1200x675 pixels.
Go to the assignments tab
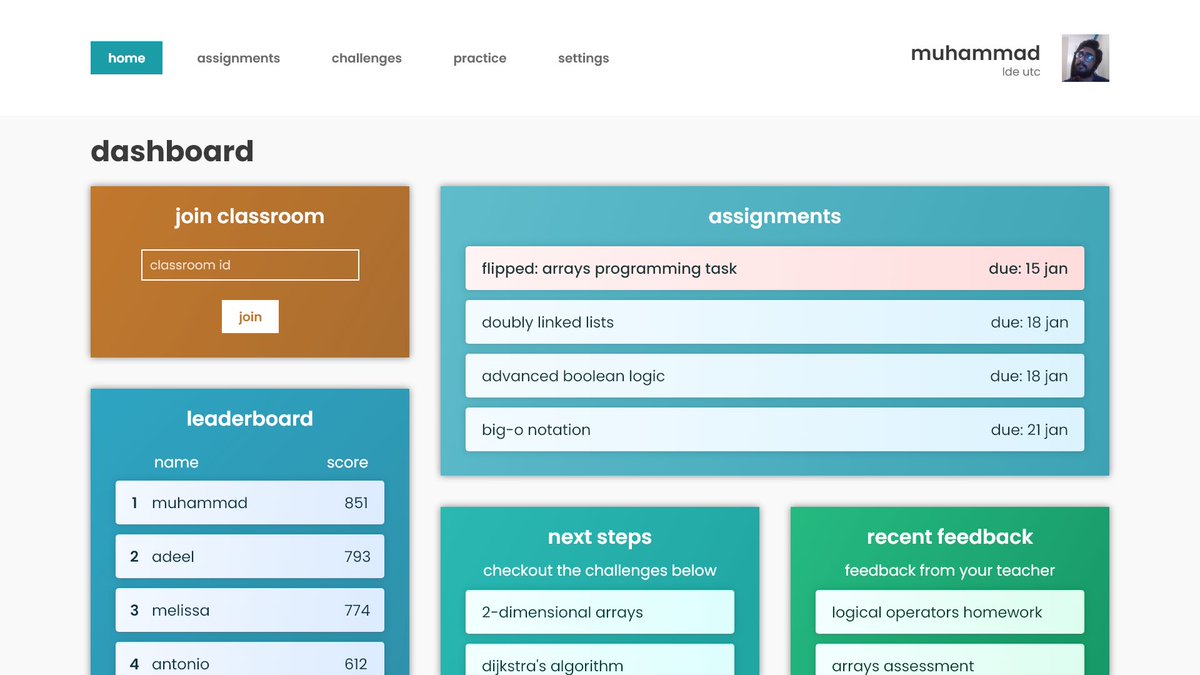click(238, 58)
